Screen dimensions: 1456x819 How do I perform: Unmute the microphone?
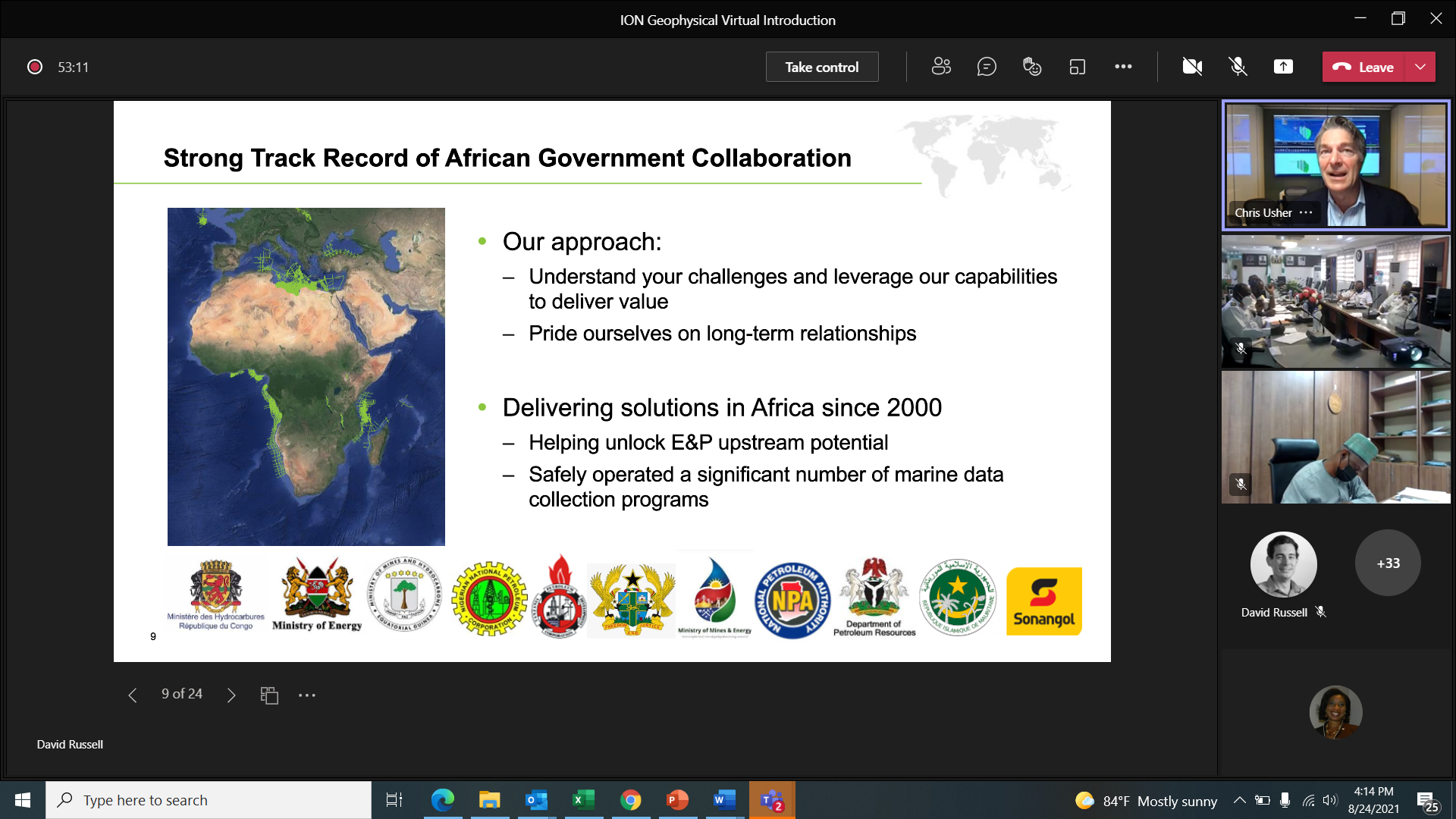pyautogui.click(x=1238, y=67)
